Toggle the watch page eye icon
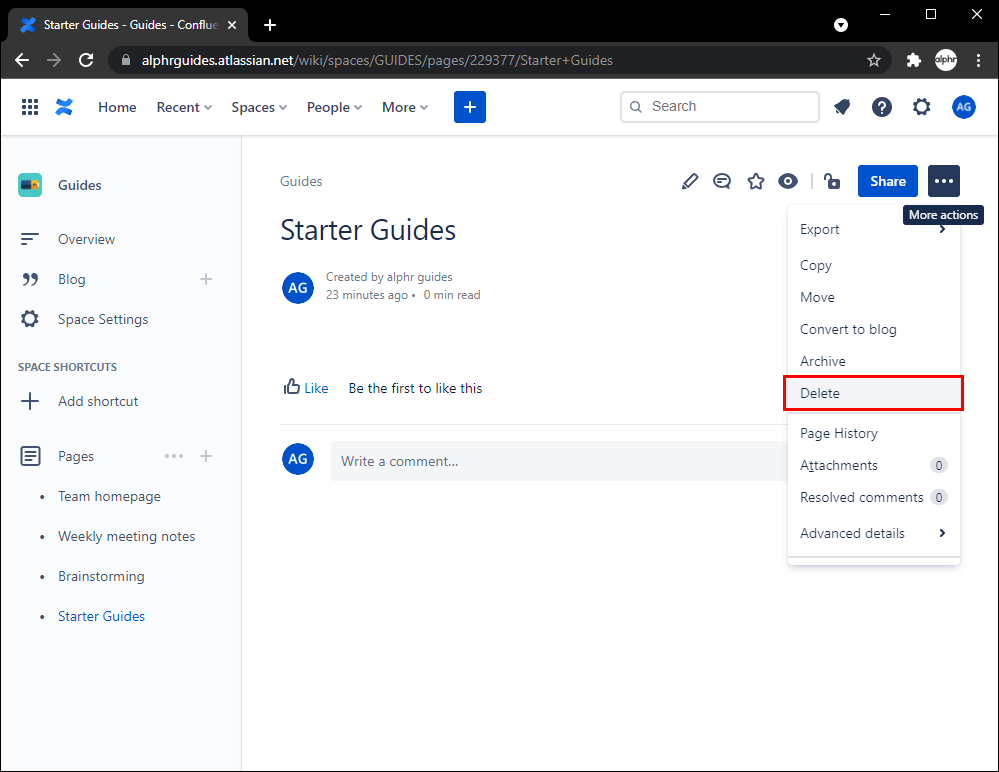Image resolution: width=999 pixels, height=772 pixels. pyautogui.click(x=788, y=181)
